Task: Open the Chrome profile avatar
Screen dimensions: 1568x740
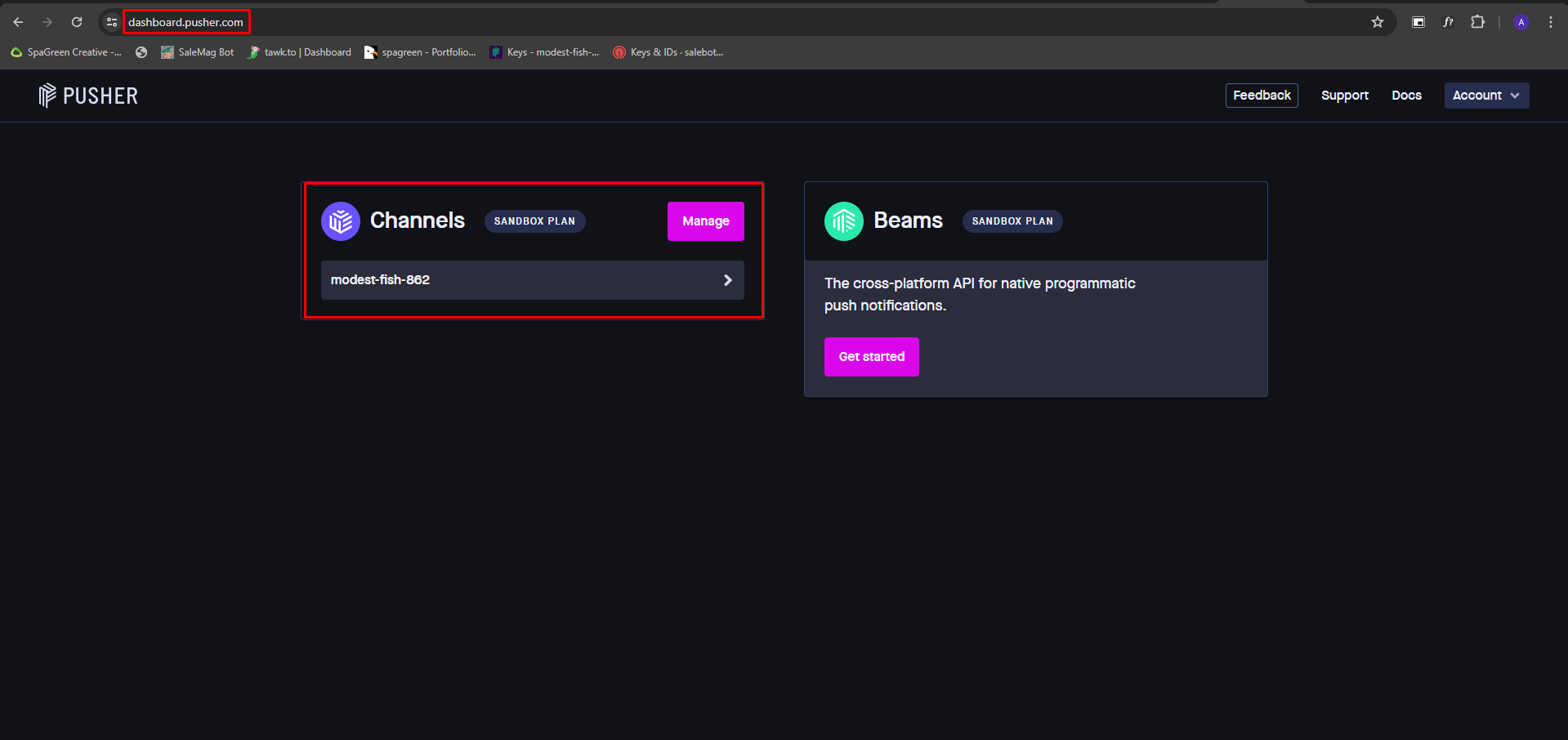Action: pyautogui.click(x=1521, y=22)
